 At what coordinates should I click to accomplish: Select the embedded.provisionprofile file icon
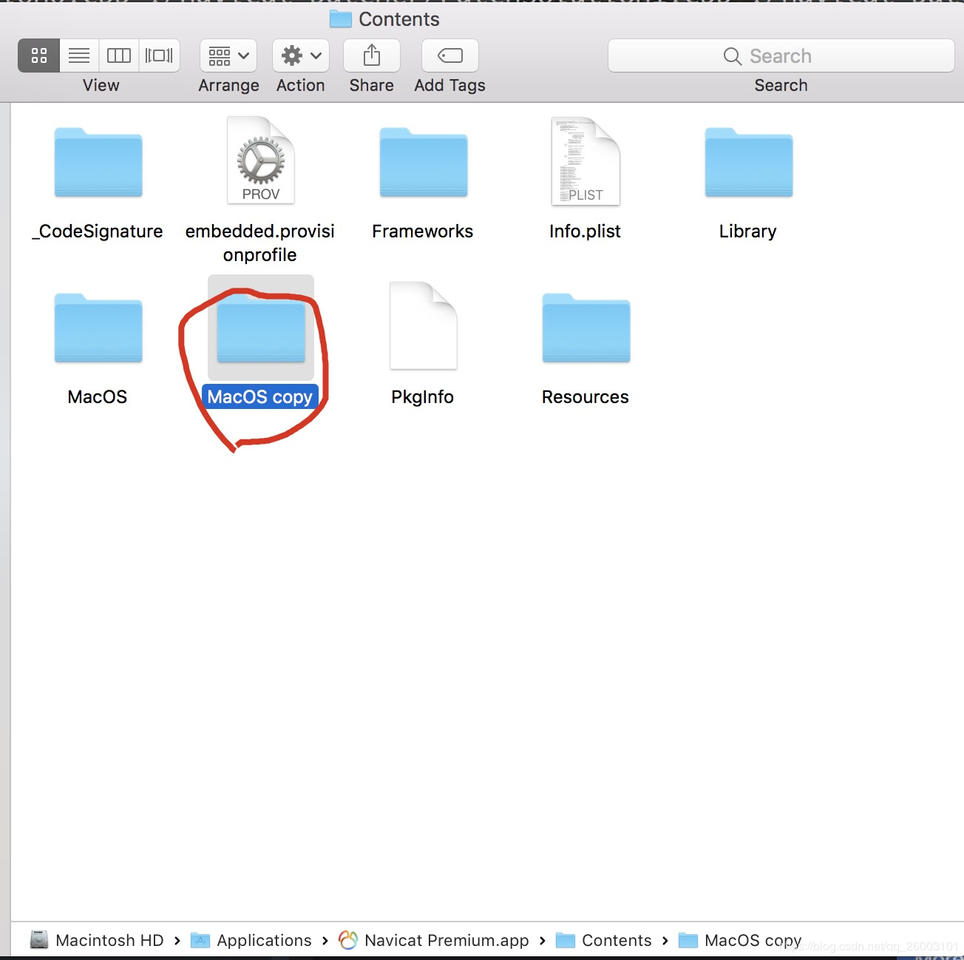click(261, 161)
